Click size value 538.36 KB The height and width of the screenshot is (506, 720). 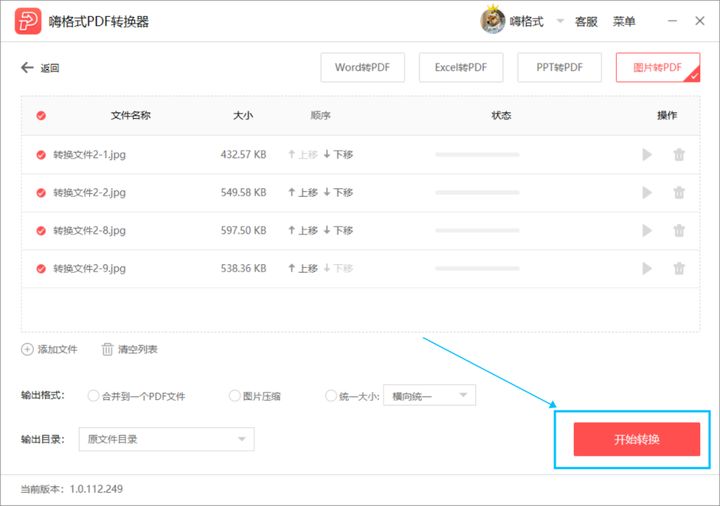(243, 268)
